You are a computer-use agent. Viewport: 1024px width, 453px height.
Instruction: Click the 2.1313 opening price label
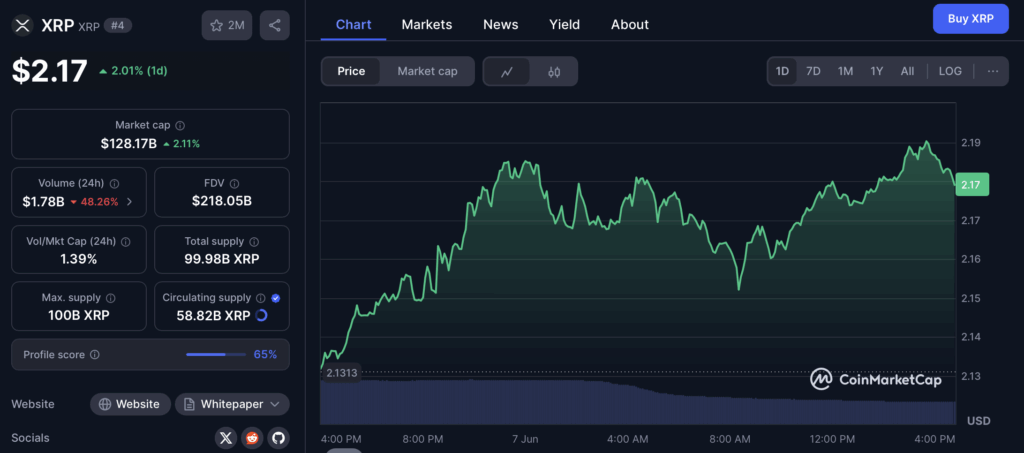pyautogui.click(x=340, y=373)
